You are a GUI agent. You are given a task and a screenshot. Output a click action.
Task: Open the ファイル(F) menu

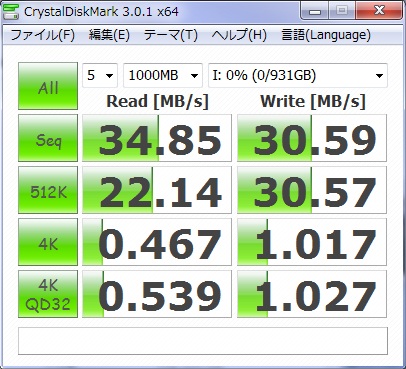(x=43, y=35)
